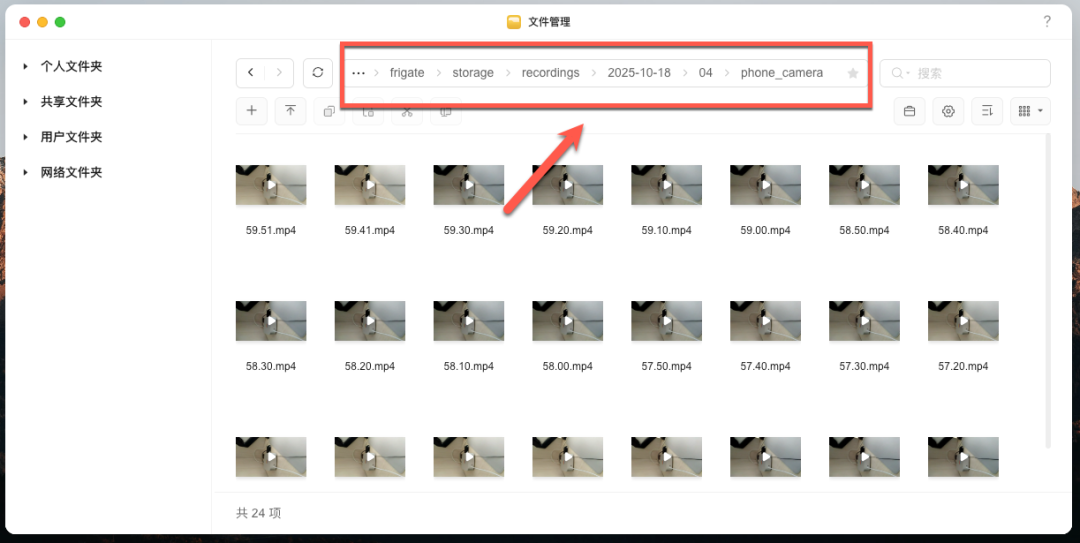Select the 用户文件夹 tree item

[x=71, y=136]
